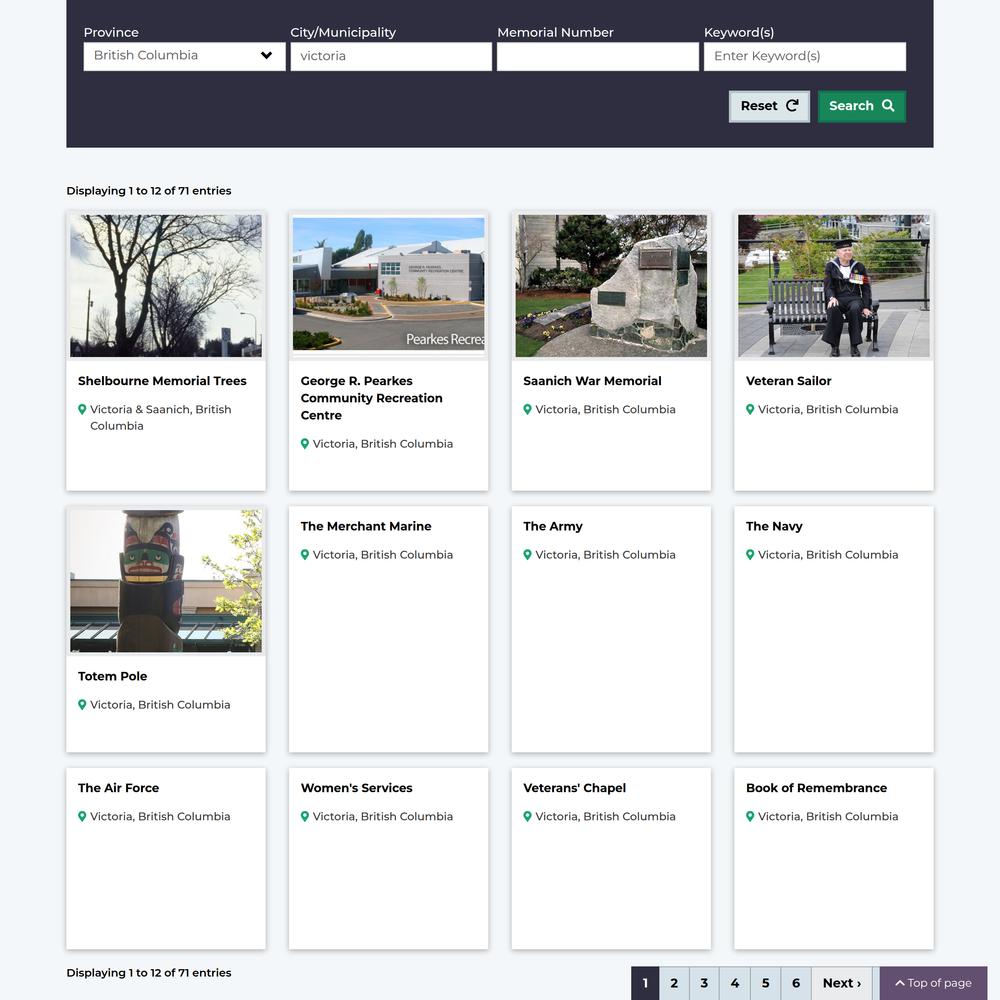This screenshot has height=1000, width=1000.
Task: Click location pin under Totem Pole
Action: tap(82, 705)
